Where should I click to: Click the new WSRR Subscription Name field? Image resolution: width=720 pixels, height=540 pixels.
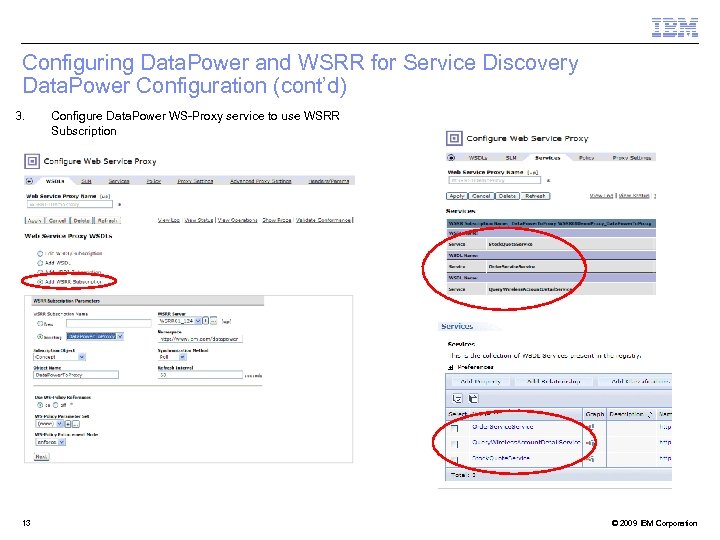(x=109, y=323)
